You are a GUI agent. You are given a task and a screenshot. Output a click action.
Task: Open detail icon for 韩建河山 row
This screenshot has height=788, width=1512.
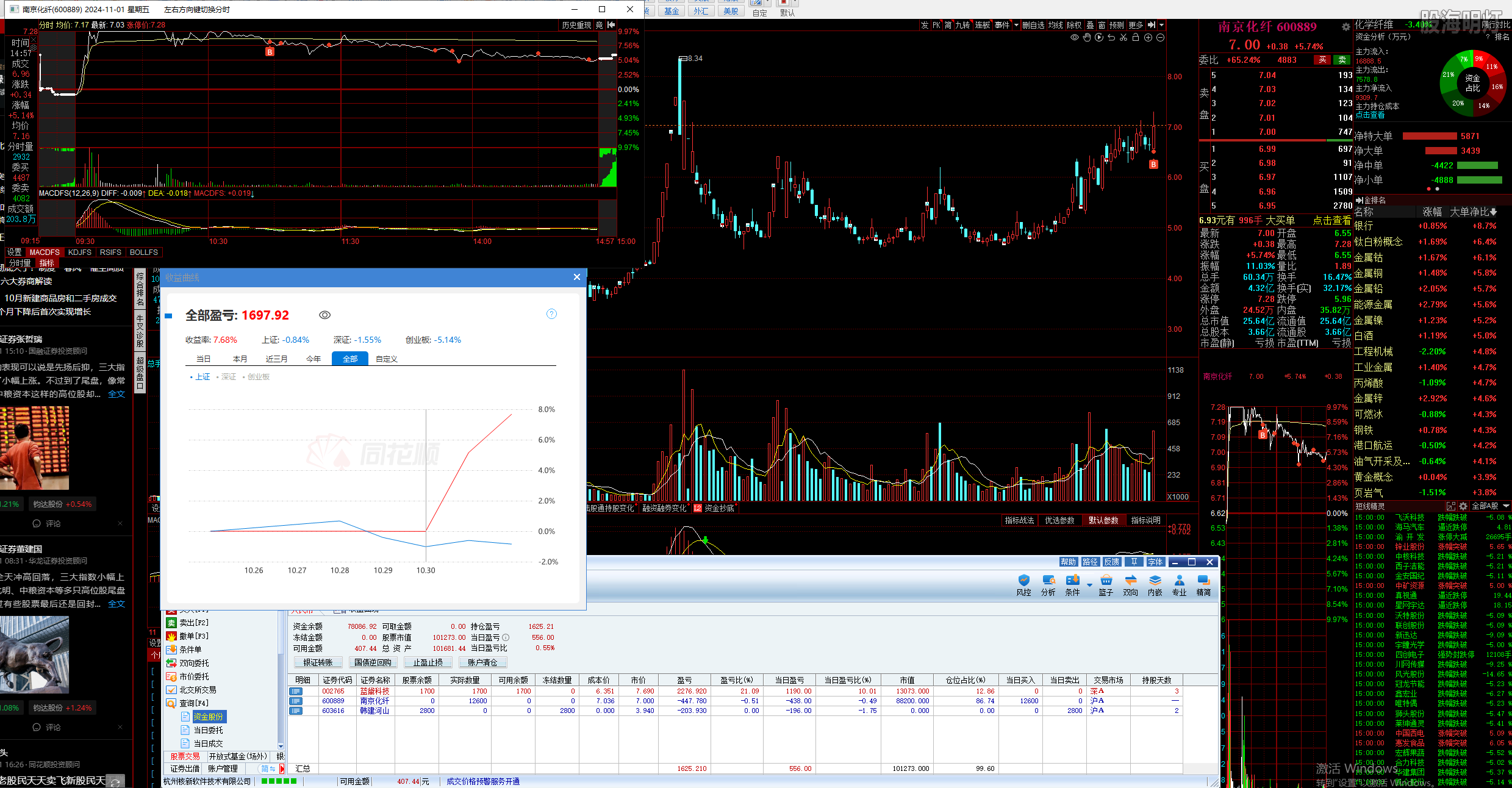click(x=296, y=711)
